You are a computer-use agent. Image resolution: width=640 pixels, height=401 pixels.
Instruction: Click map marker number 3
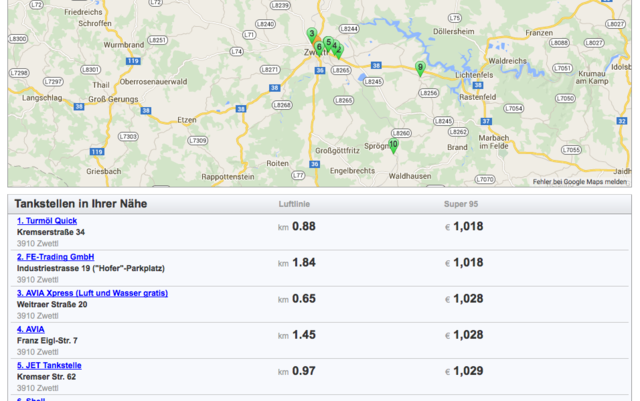[x=311, y=34]
